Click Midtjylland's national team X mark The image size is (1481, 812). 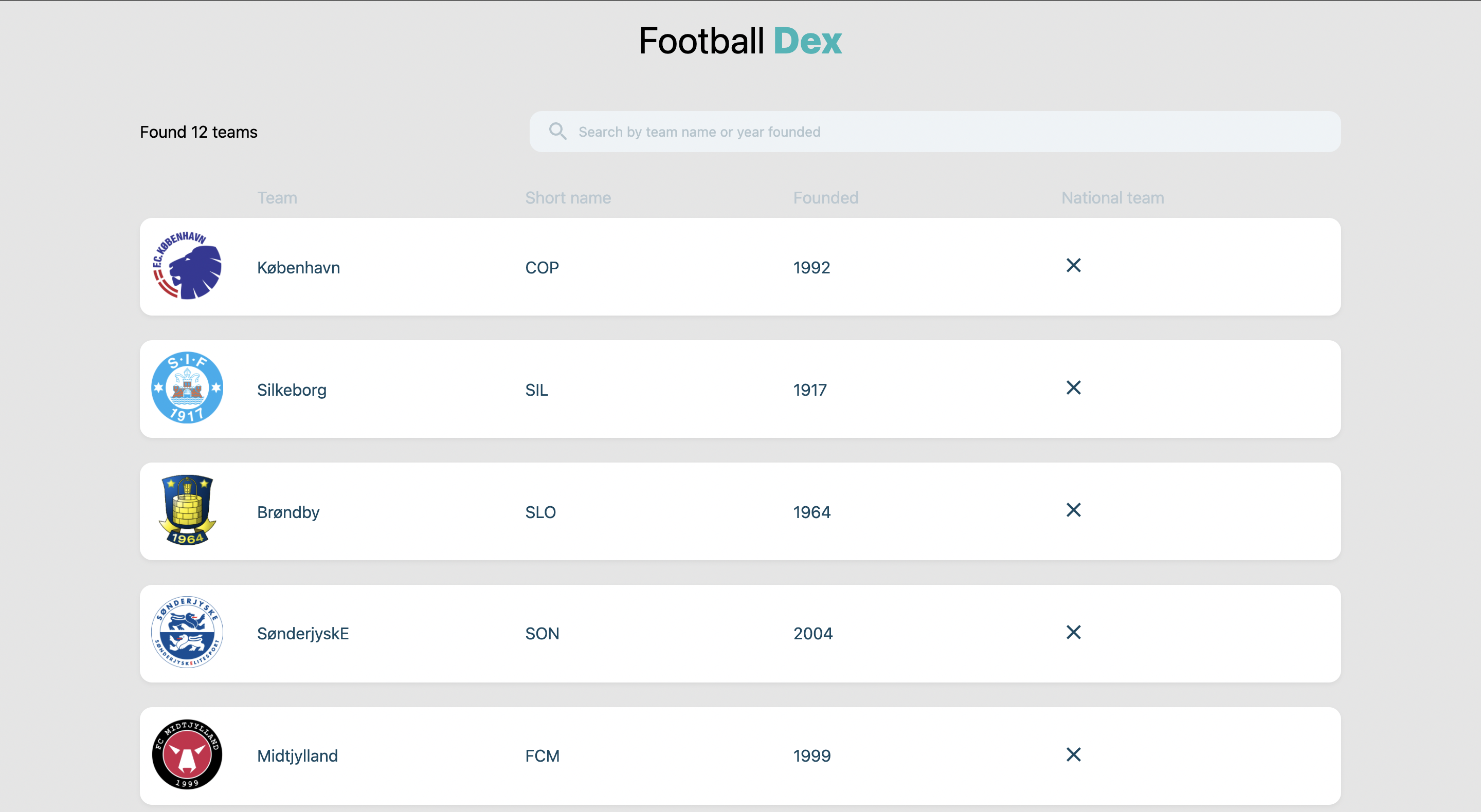coord(1073,754)
